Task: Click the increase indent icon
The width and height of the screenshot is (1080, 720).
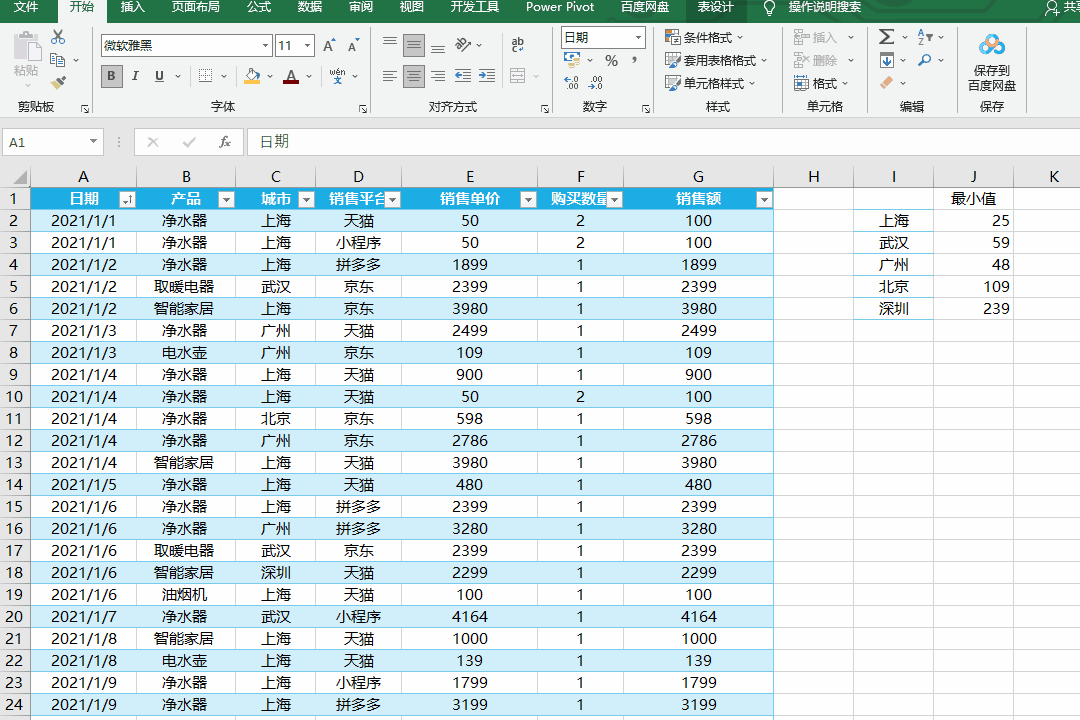Action: (x=487, y=76)
